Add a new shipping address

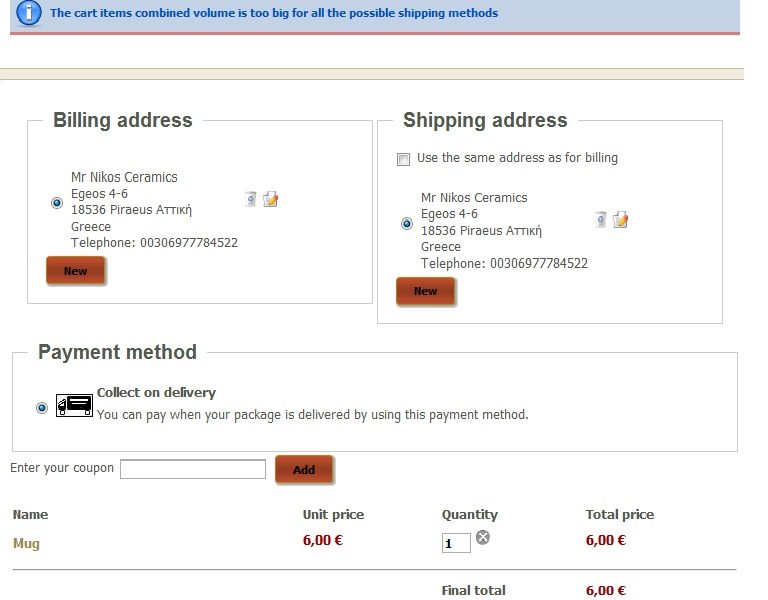425,291
